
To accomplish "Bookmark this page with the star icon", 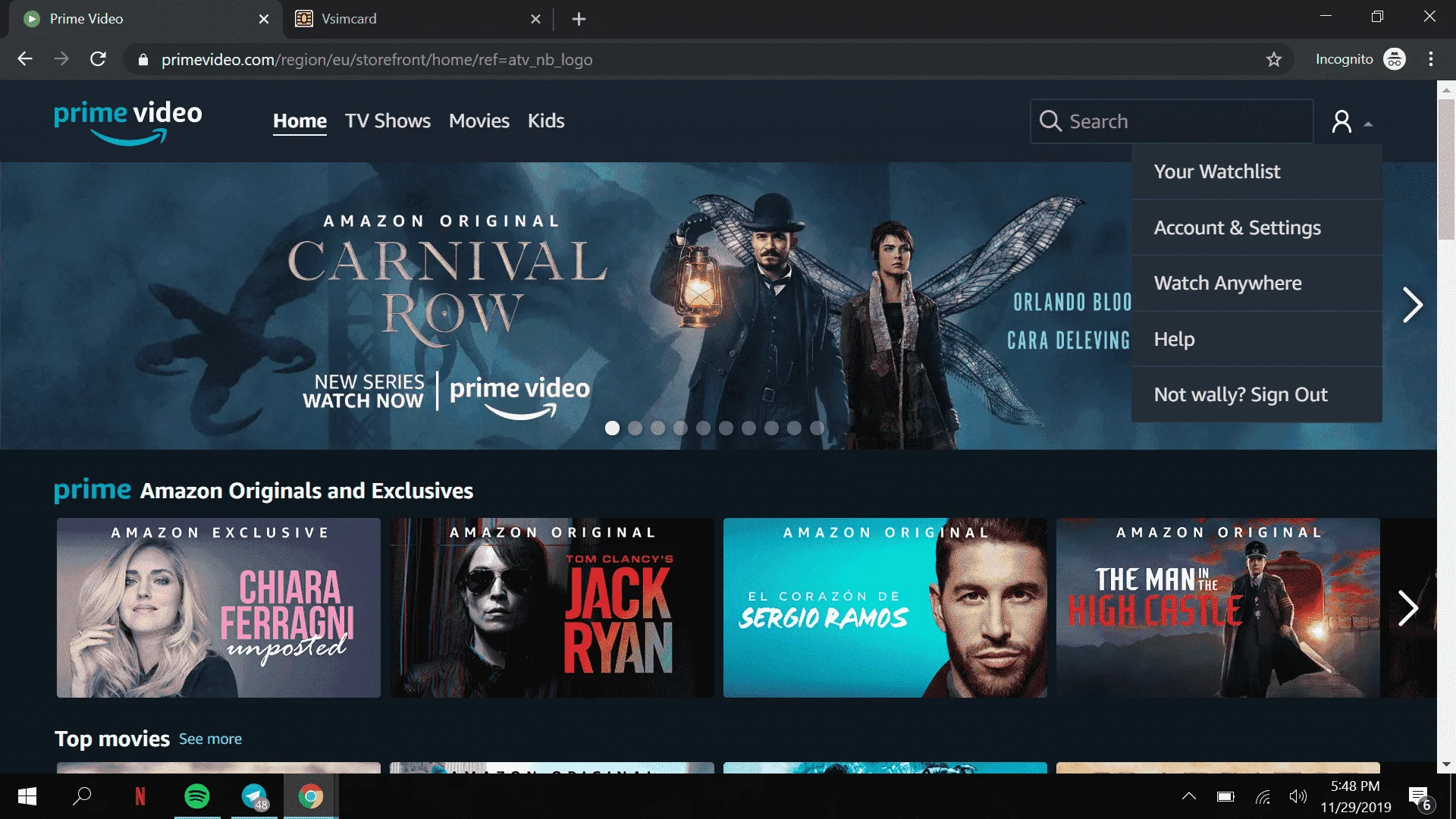I will coord(1274,59).
